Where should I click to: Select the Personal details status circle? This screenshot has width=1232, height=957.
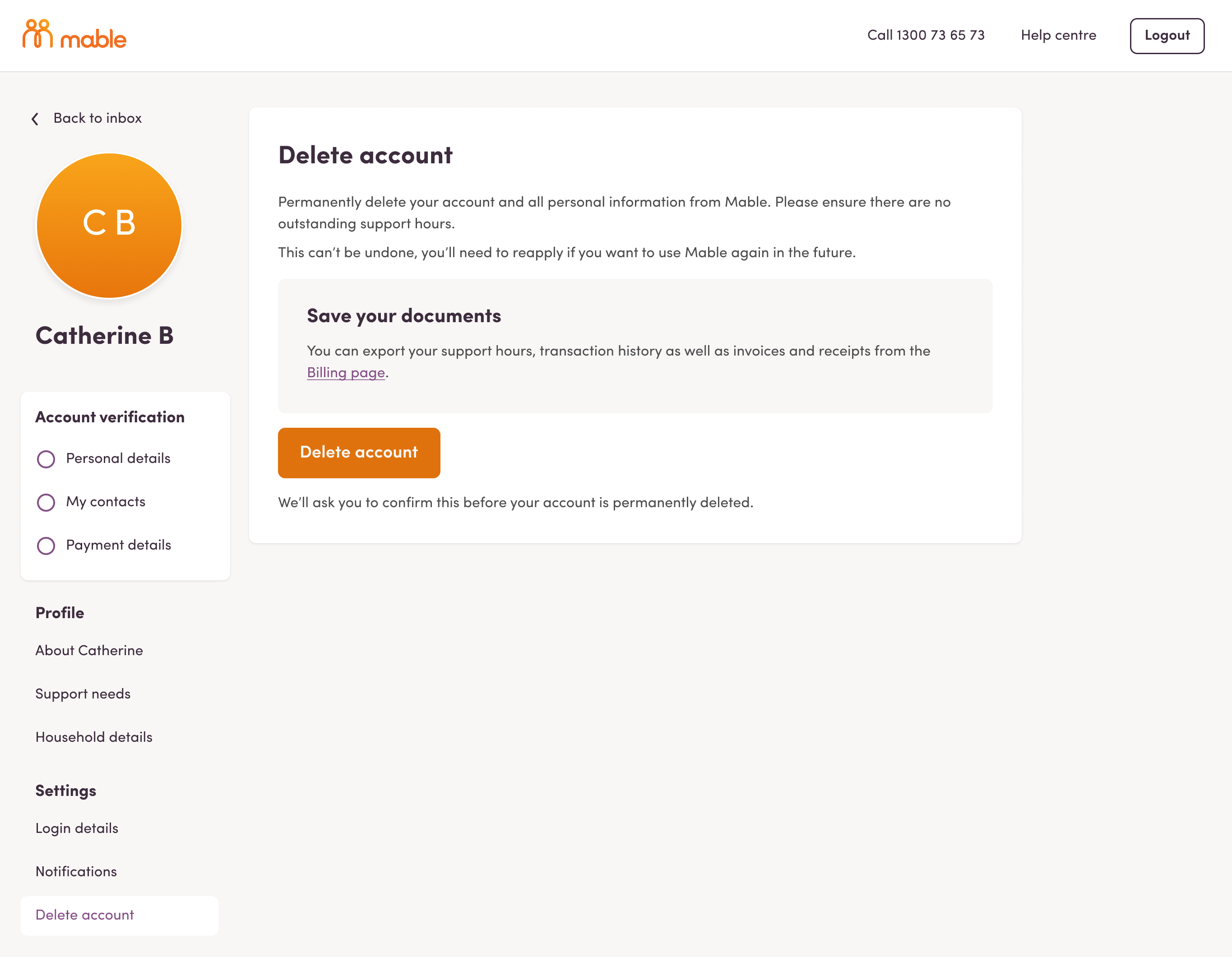46,459
